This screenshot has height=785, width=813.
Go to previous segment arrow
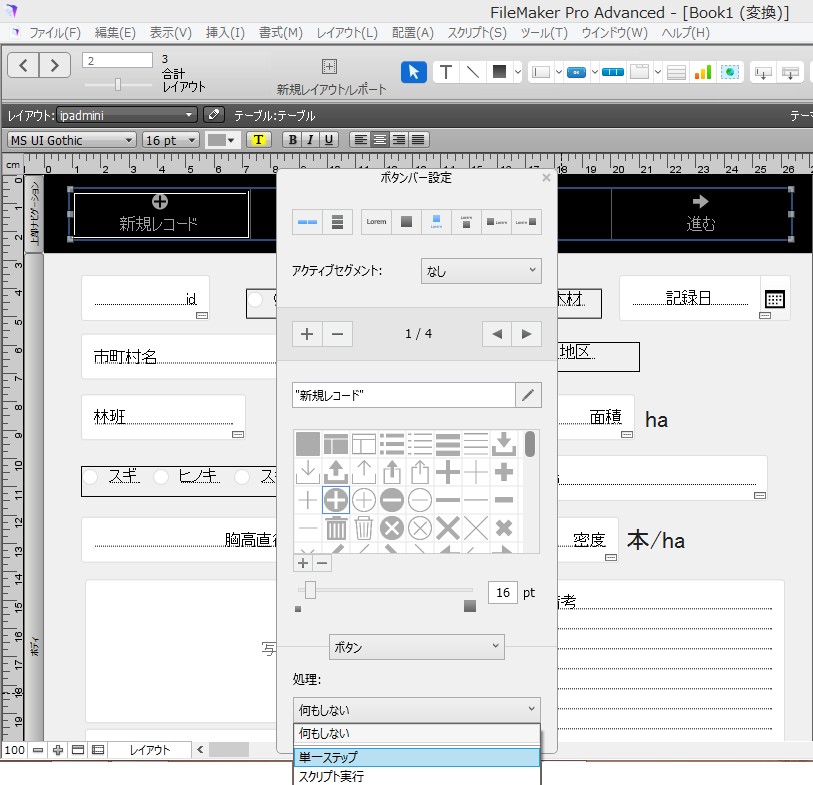pos(497,334)
